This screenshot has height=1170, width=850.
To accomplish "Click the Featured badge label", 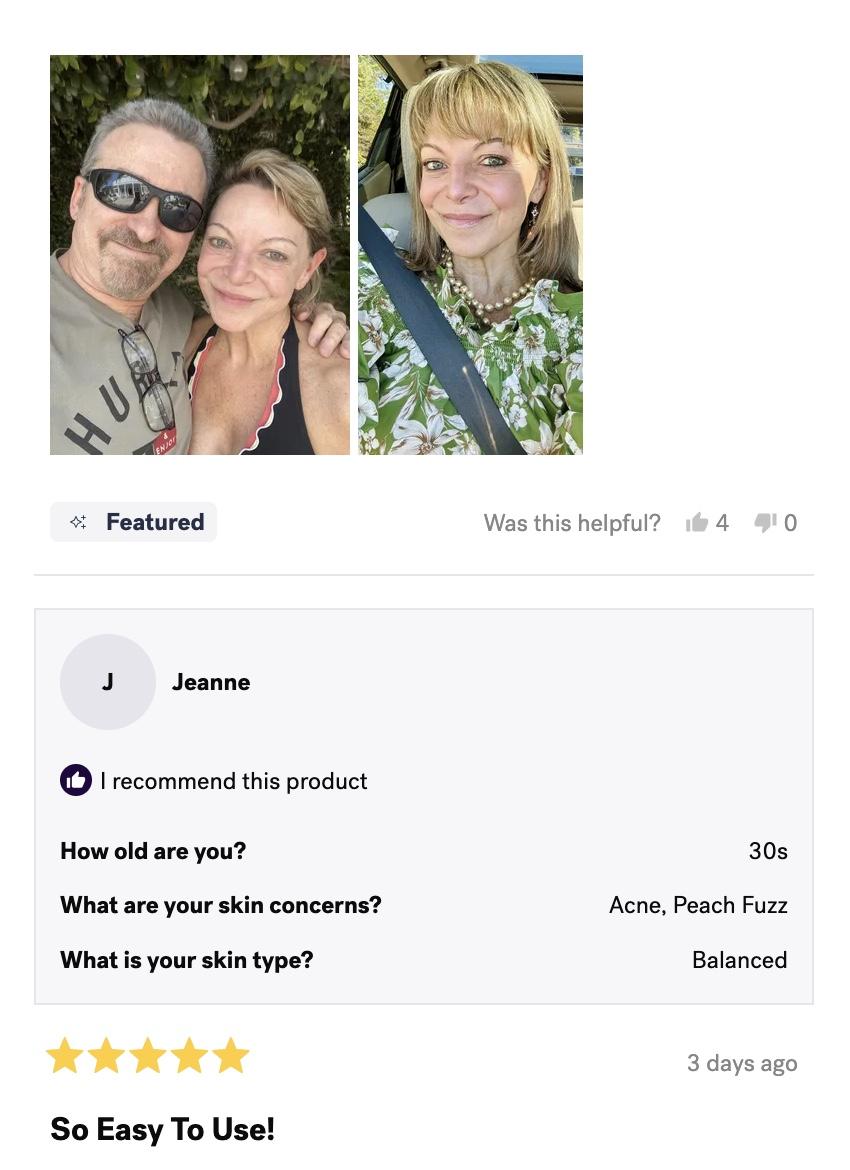I will [155, 522].
